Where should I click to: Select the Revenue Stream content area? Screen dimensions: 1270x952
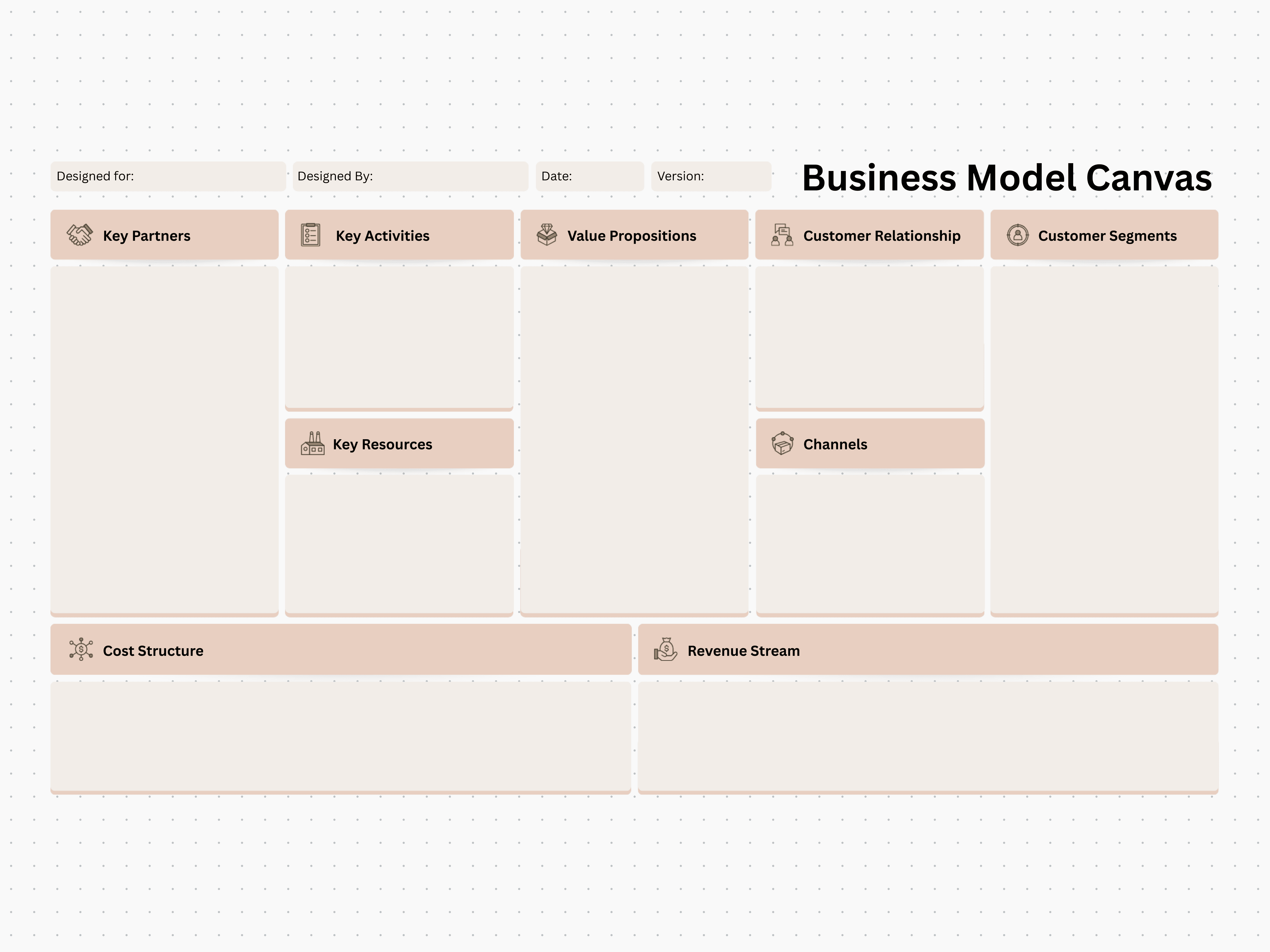pos(928,736)
